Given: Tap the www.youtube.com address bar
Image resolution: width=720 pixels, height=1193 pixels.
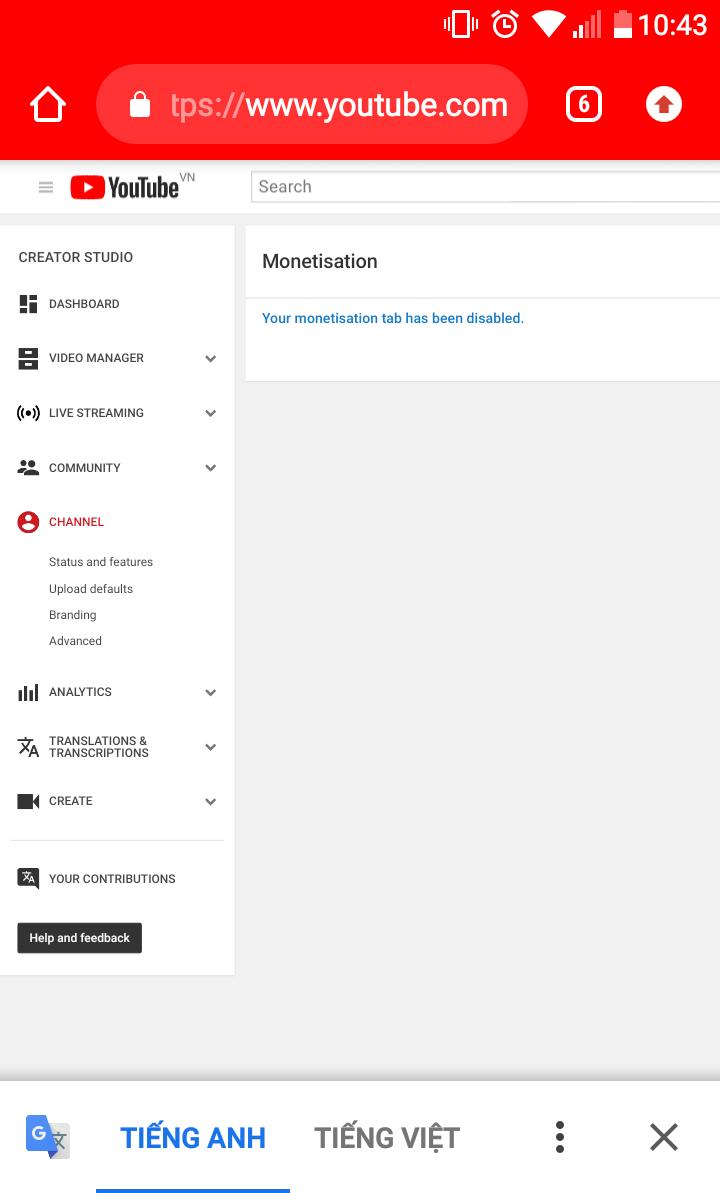Looking at the screenshot, I should click(312, 104).
